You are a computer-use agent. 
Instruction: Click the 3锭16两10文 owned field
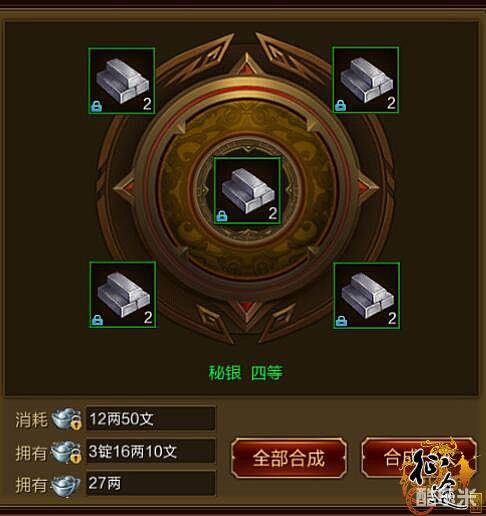click(151, 451)
